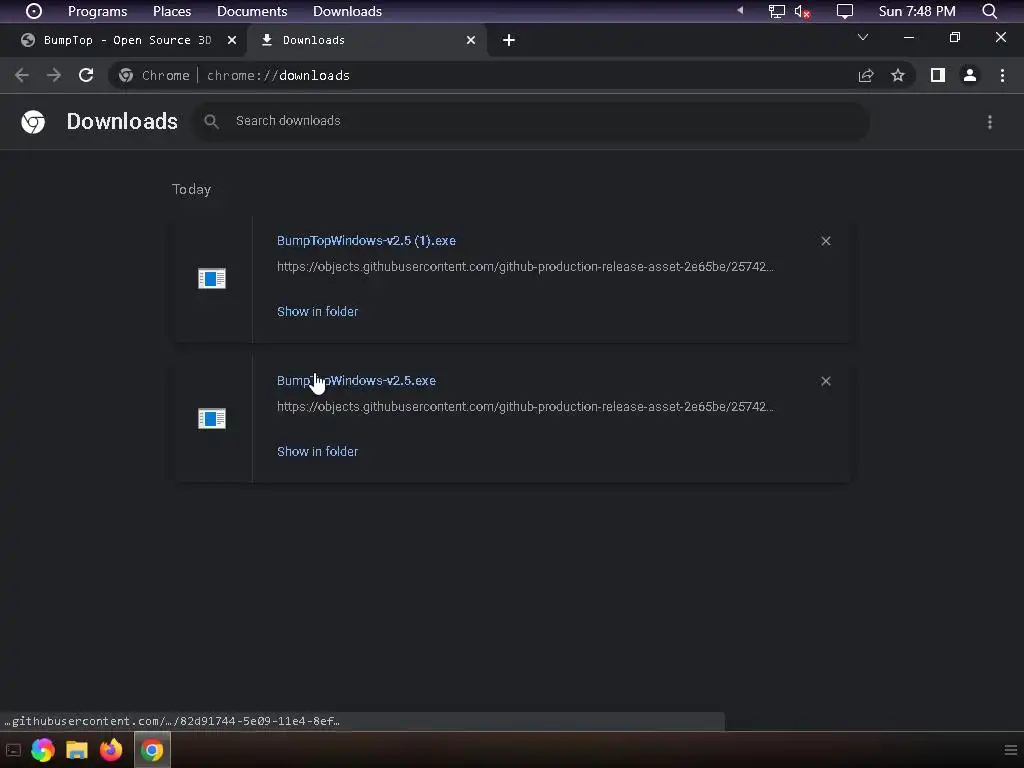Open a new browser tab
Screen dimensions: 1024x768
coord(509,40)
